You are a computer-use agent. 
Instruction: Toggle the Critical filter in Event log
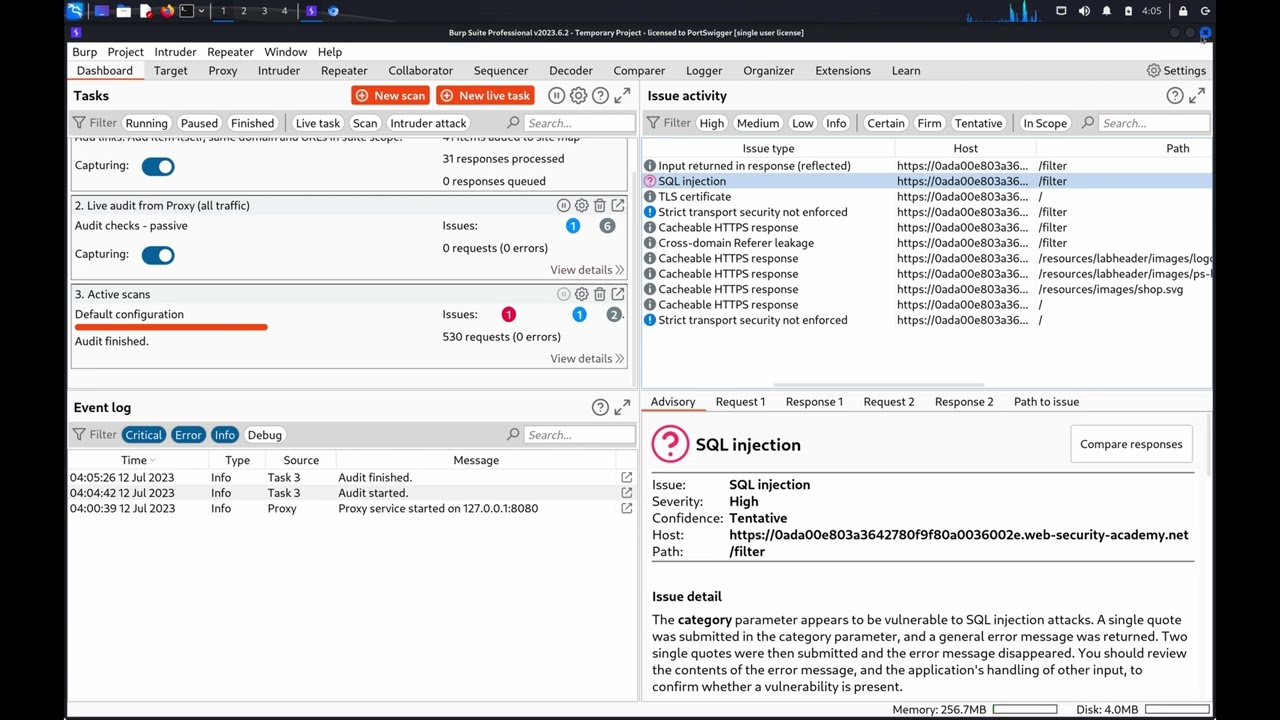click(x=143, y=435)
